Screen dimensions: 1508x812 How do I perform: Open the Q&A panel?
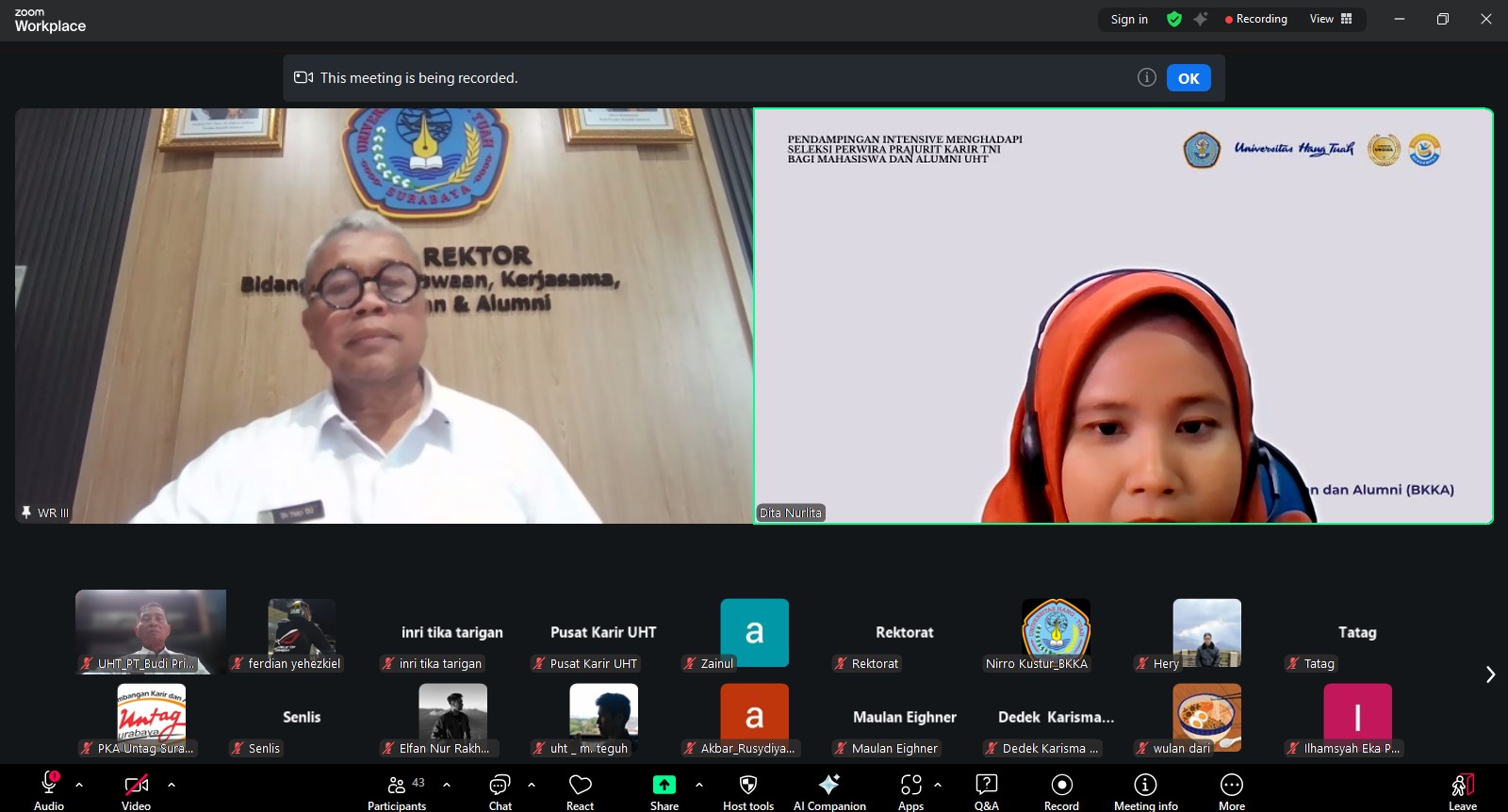point(986,790)
